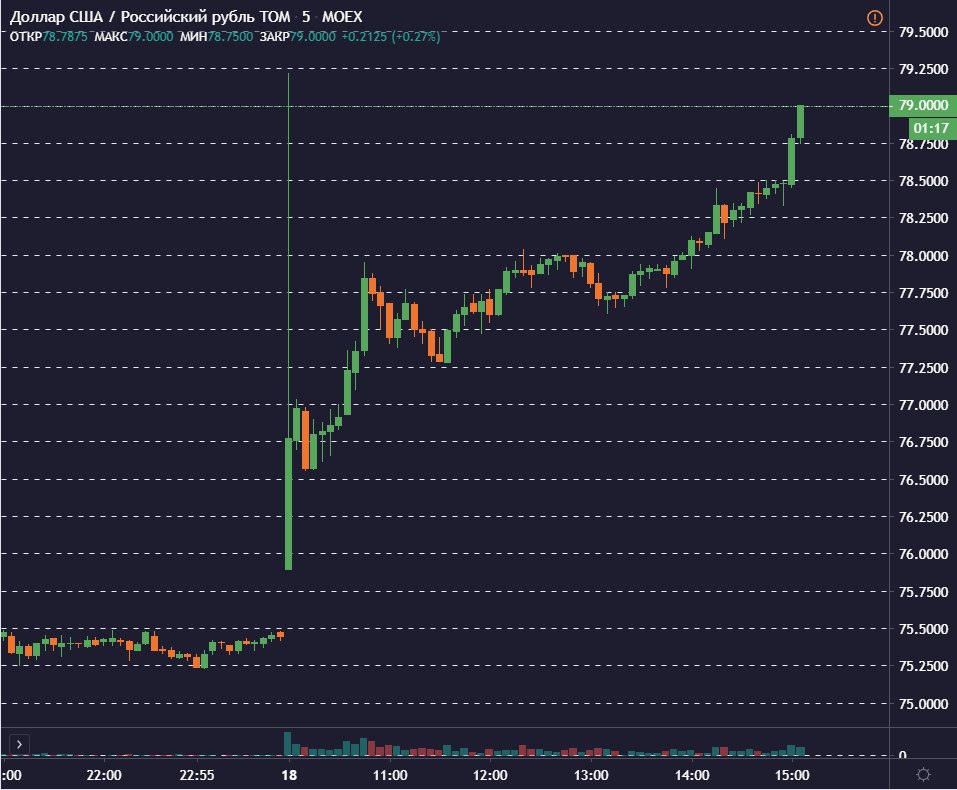This screenshot has width=957, height=790.
Task: Click the 22:00 time axis label
Action: click(104, 775)
